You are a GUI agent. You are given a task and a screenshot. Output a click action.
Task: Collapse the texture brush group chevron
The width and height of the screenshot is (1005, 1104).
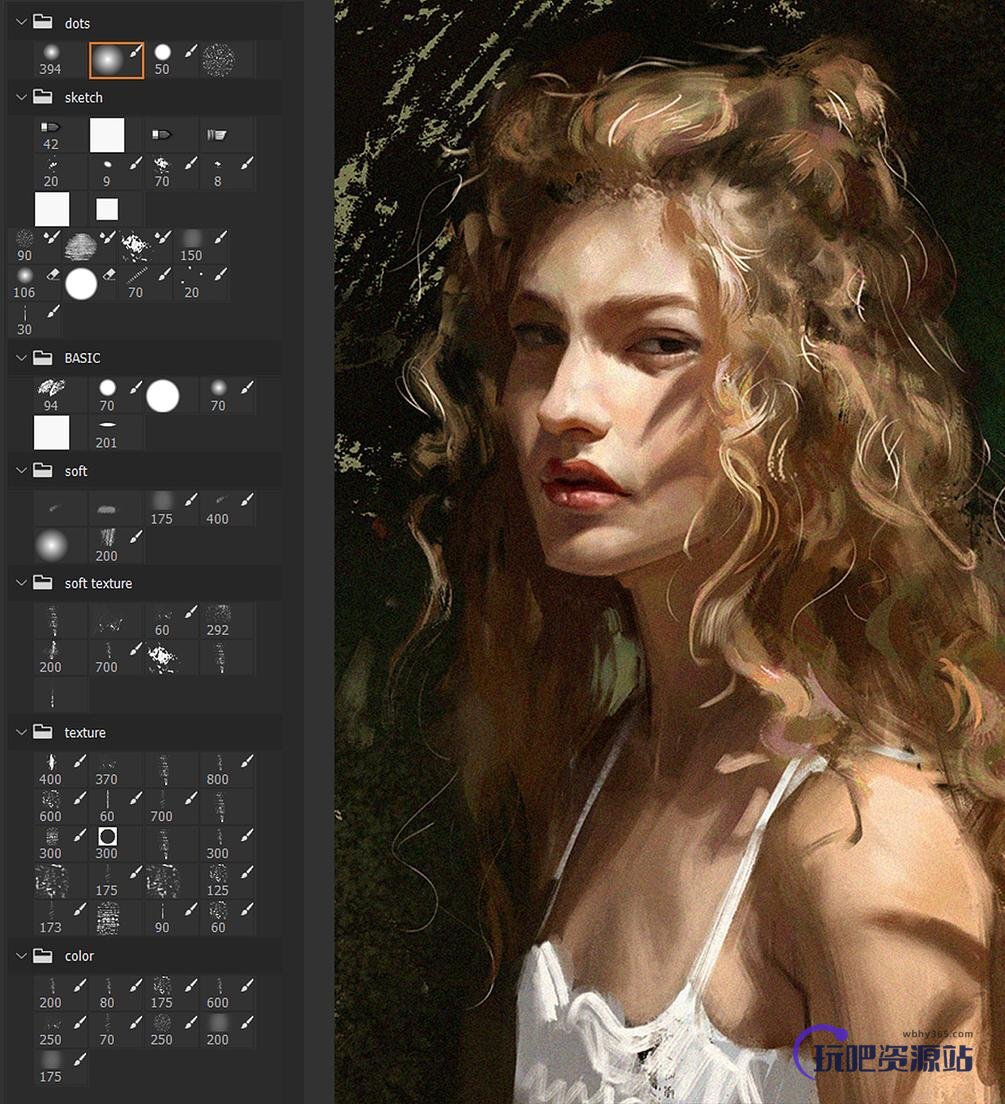pyautogui.click(x=21, y=732)
